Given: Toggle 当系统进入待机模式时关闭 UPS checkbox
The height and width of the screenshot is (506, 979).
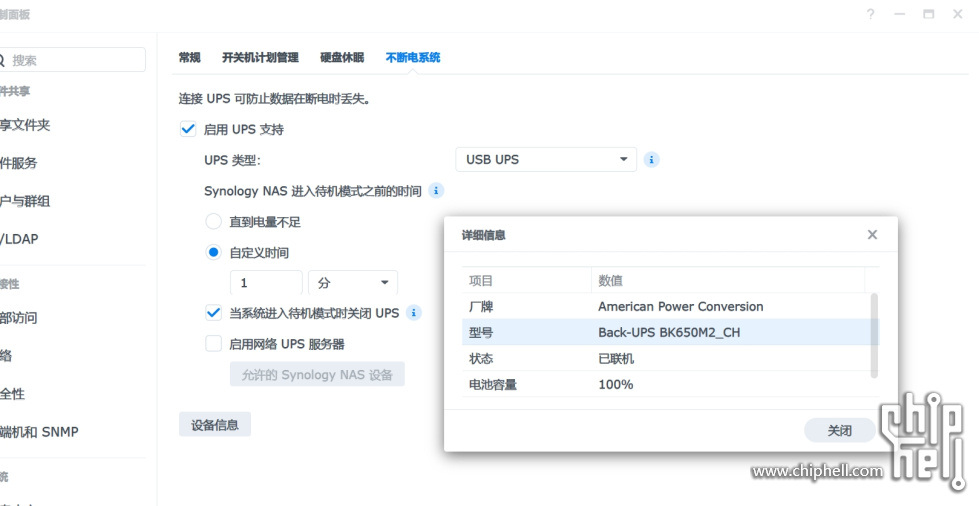Looking at the screenshot, I should click(x=214, y=313).
